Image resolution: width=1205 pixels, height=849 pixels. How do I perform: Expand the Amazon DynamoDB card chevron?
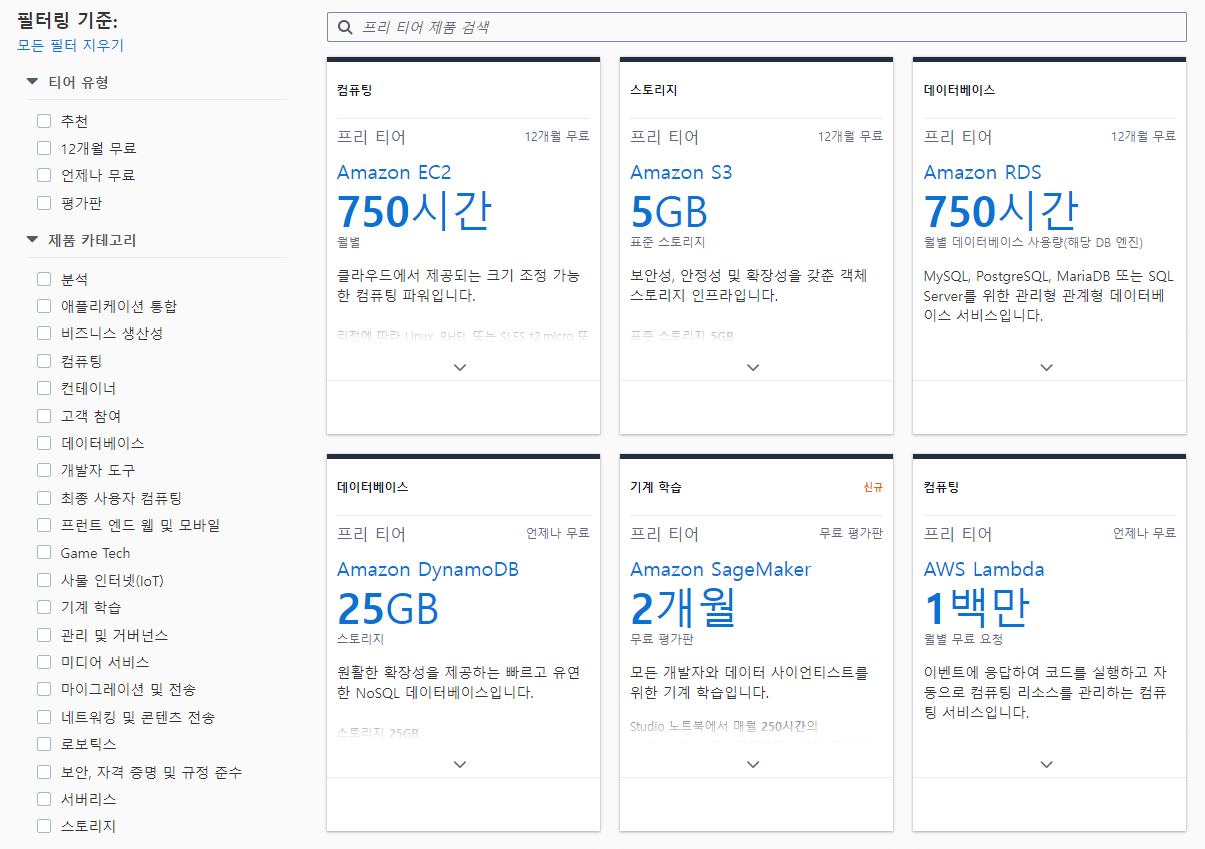(x=460, y=764)
